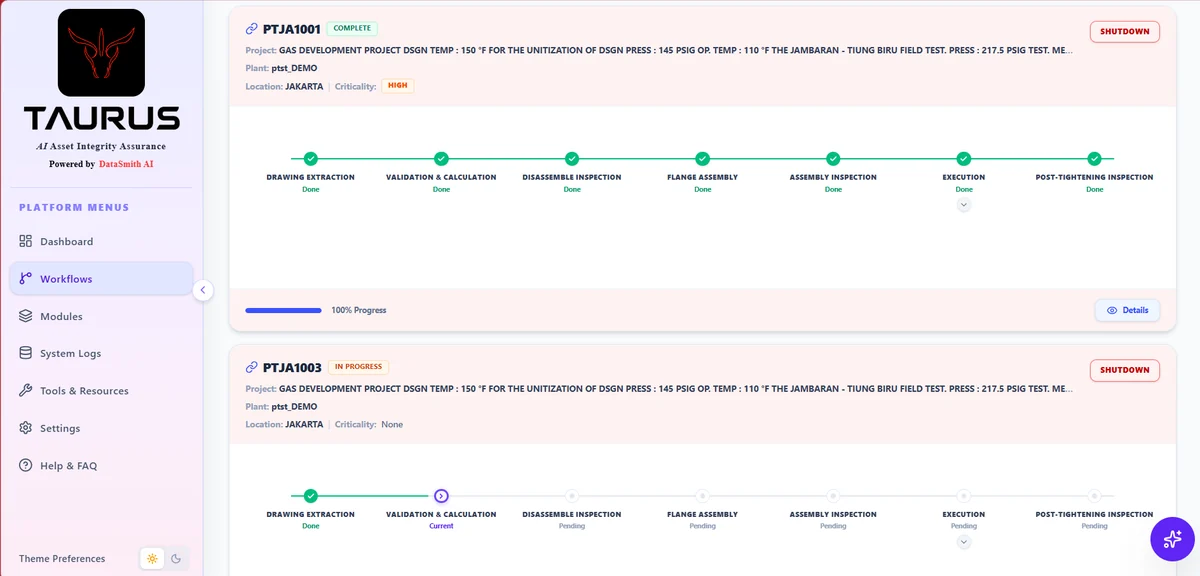This screenshot has width=1200, height=576.
Task: Open the PTJA1001 workflow title
Action: [x=292, y=30]
